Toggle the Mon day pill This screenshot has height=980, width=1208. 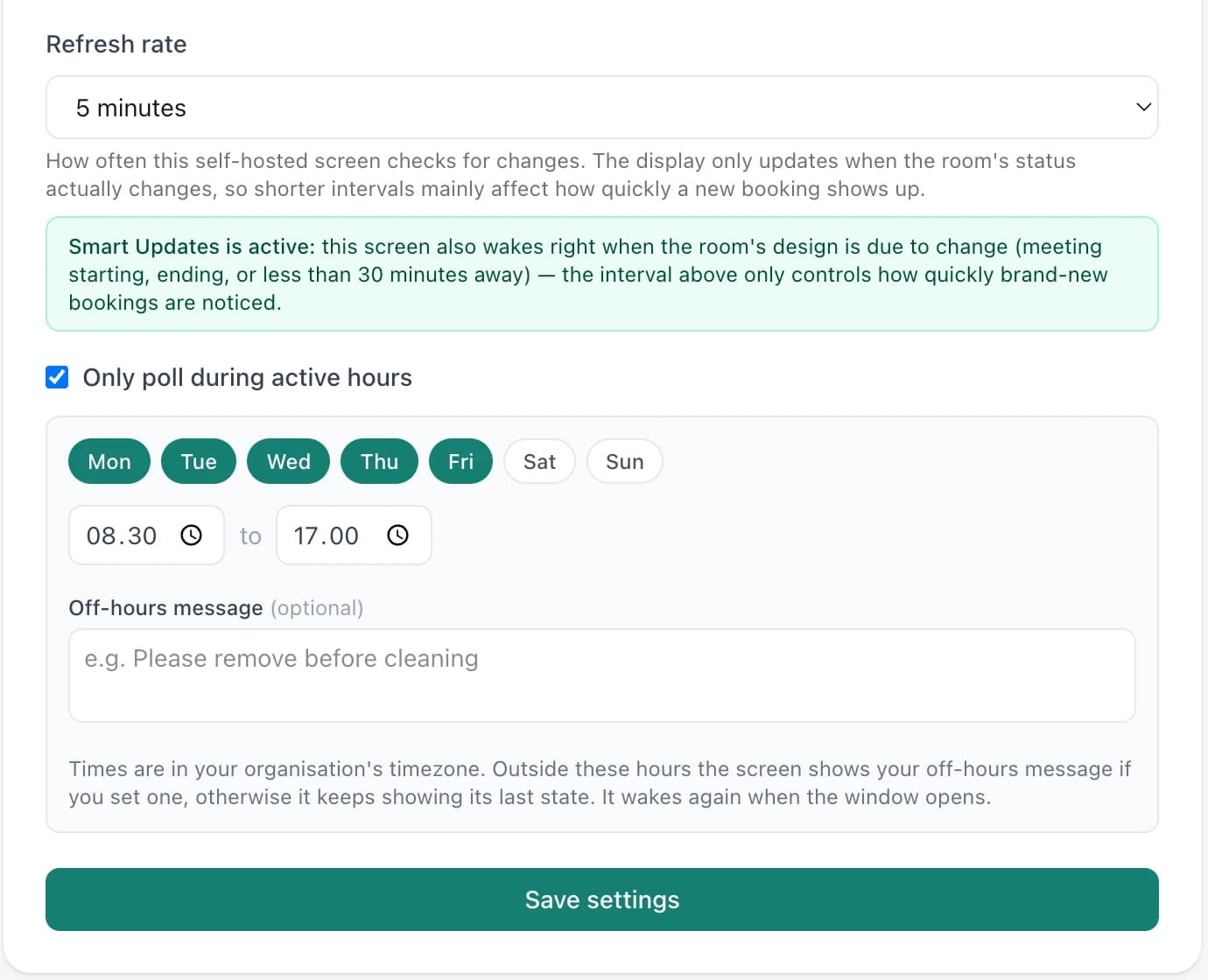coord(109,461)
